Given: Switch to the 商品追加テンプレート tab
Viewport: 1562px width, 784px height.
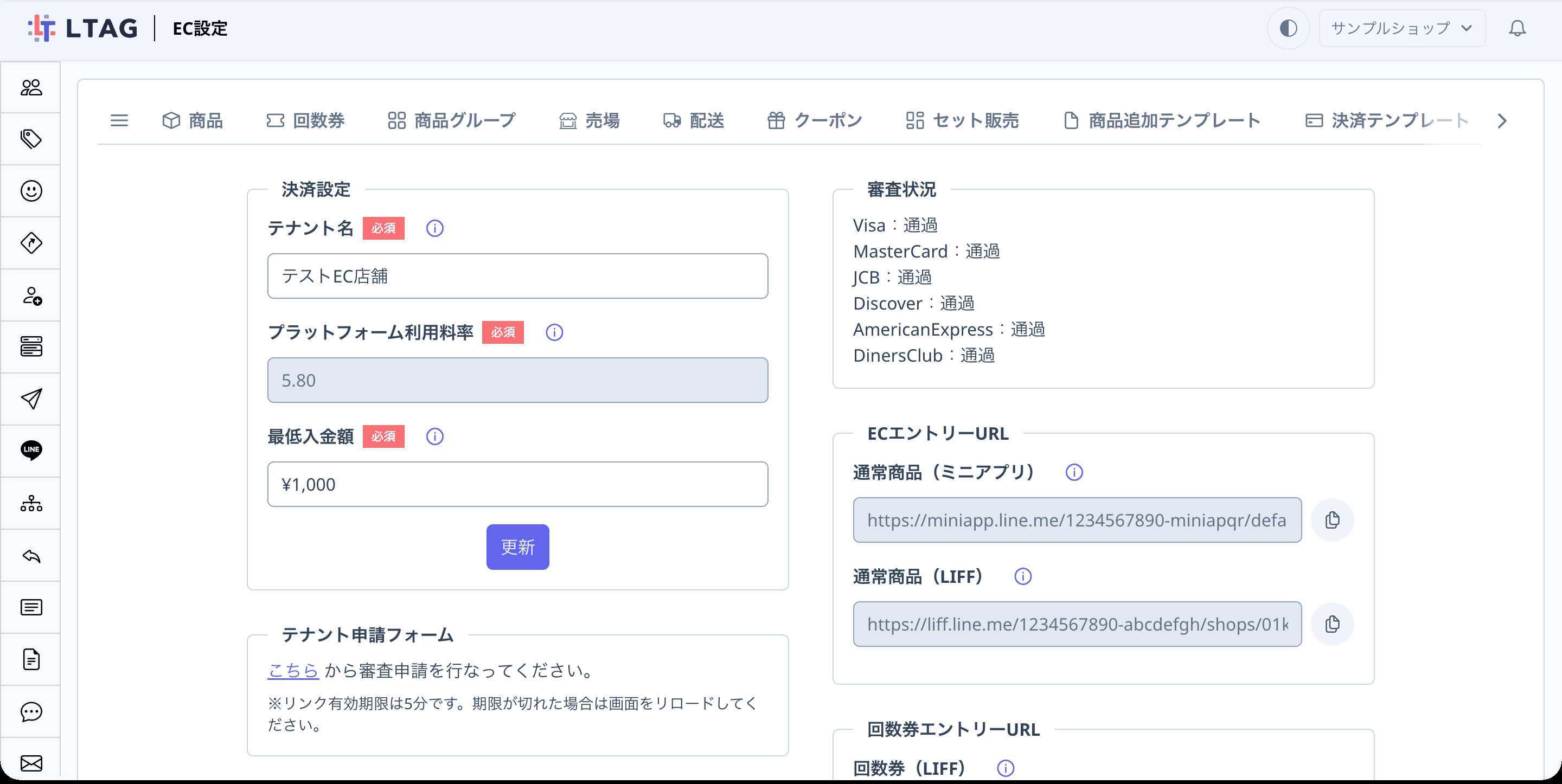Looking at the screenshot, I should [1162, 121].
